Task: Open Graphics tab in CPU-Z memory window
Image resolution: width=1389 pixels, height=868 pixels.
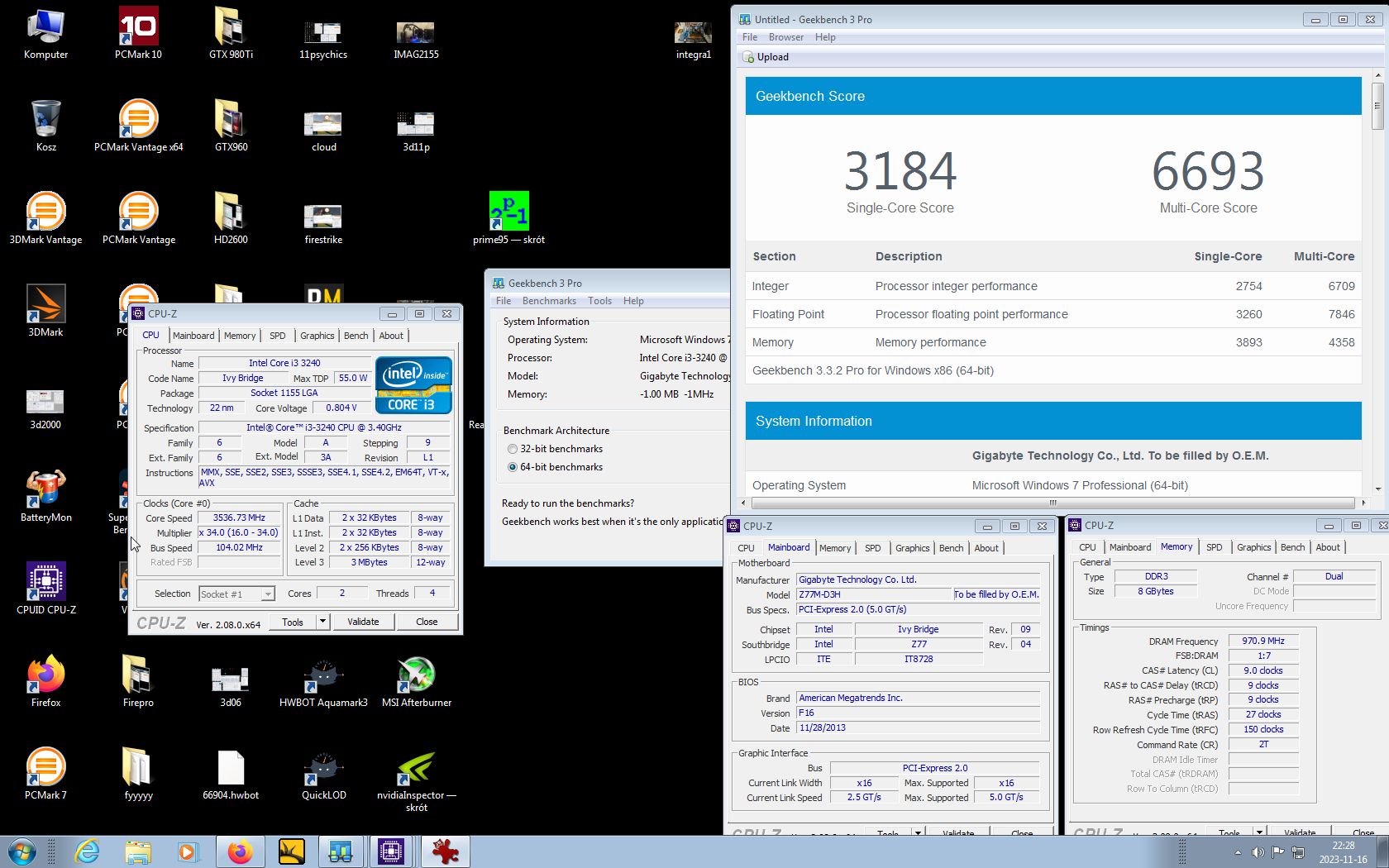Action: tap(1253, 547)
